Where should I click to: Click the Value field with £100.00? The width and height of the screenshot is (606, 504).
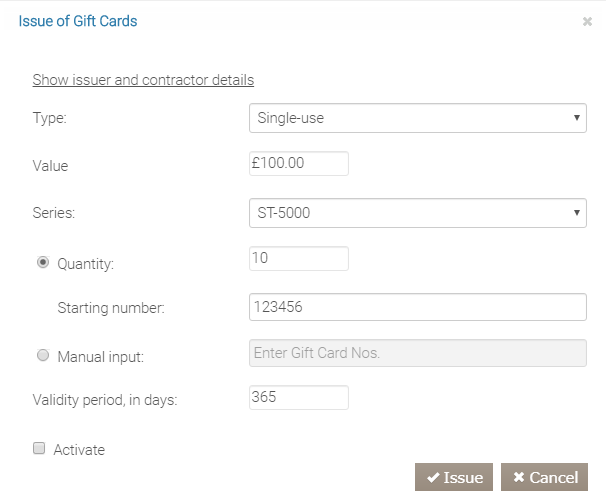click(298, 163)
